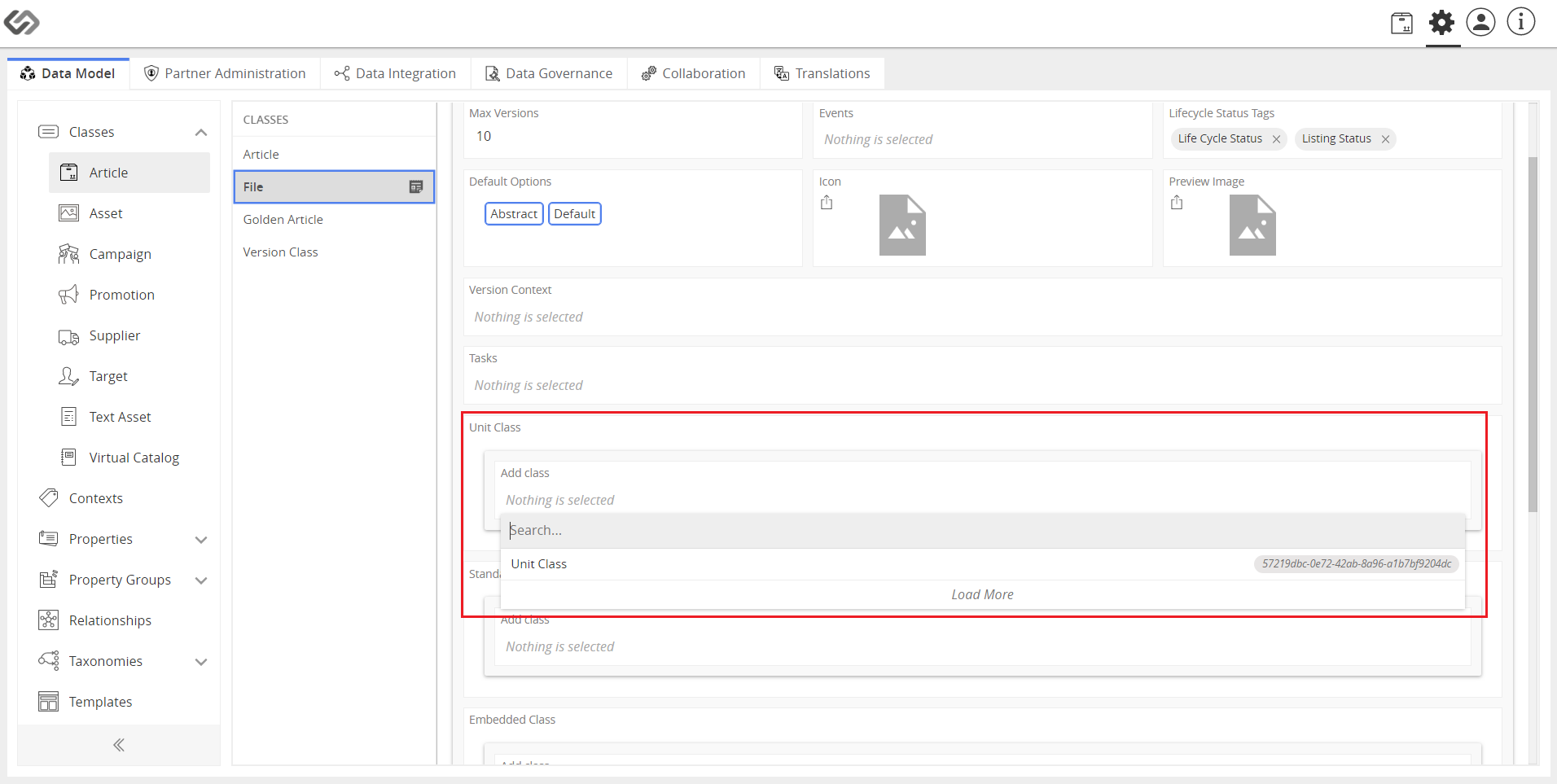Screen dimensions: 1557x784
Task: Select the File class row
Action: pos(334,187)
